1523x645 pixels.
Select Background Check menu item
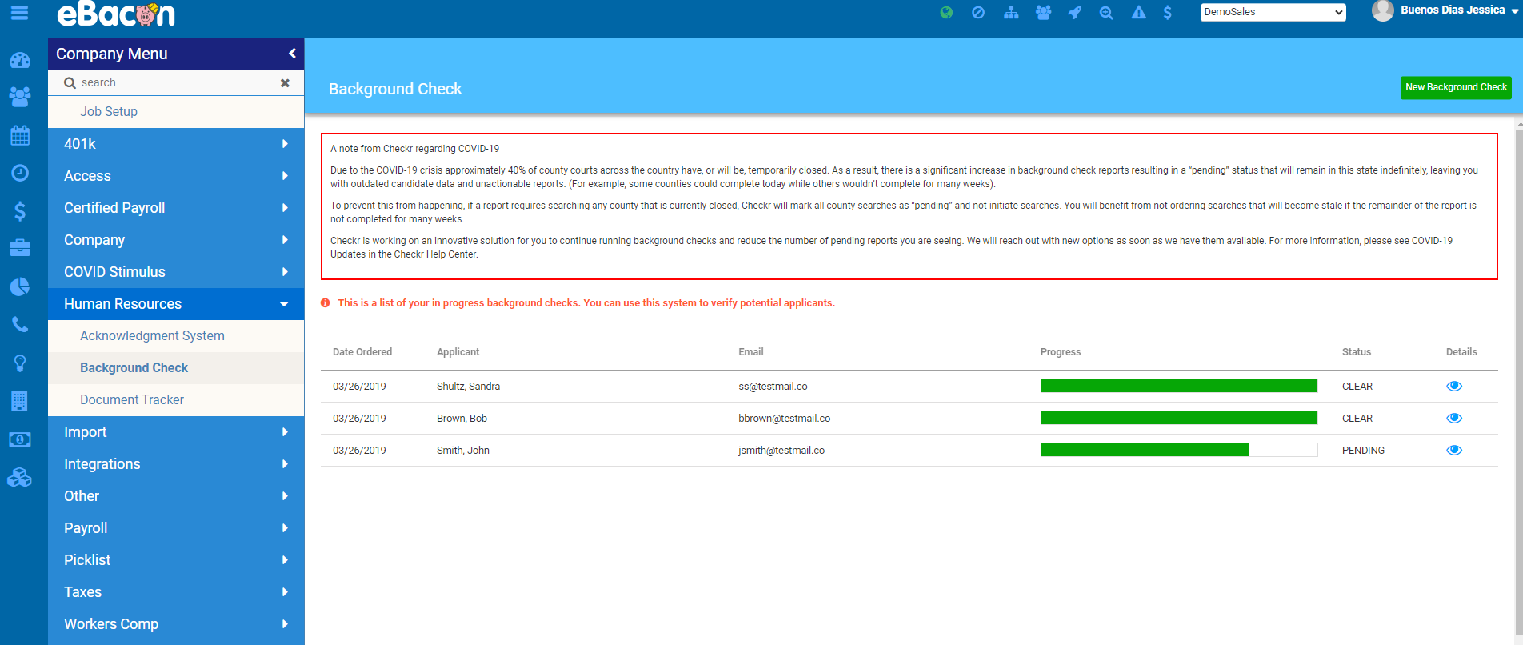(x=176, y=368)
